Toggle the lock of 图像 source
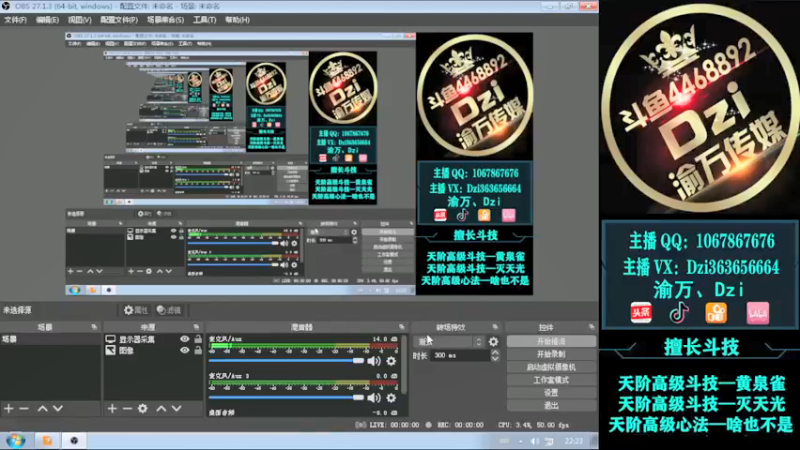This screenshot has width=800, height=450. tap(197, 351)
